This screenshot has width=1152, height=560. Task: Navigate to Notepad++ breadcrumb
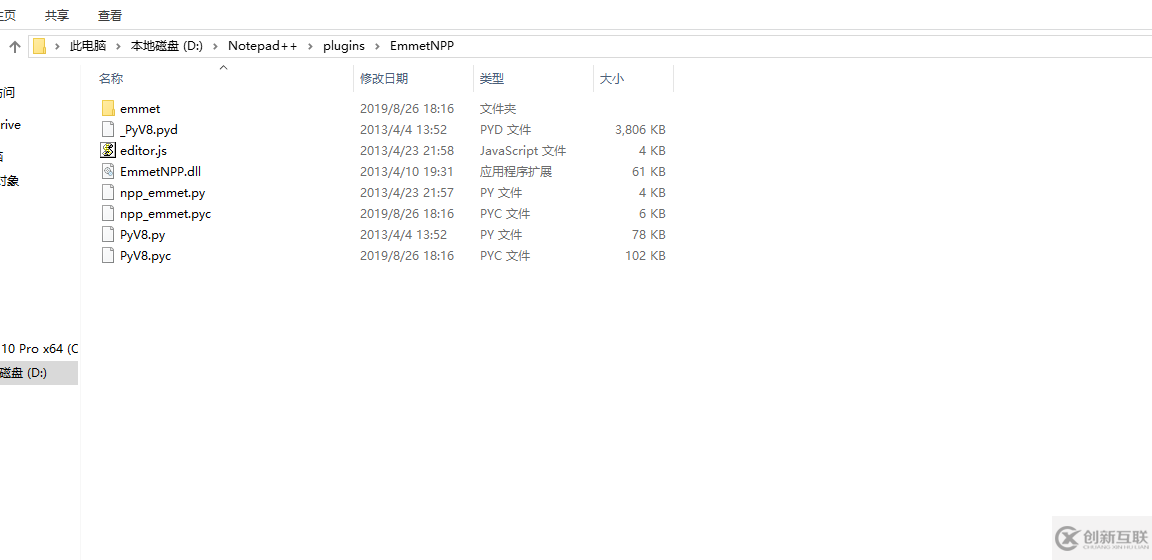[x=262, y=46]
